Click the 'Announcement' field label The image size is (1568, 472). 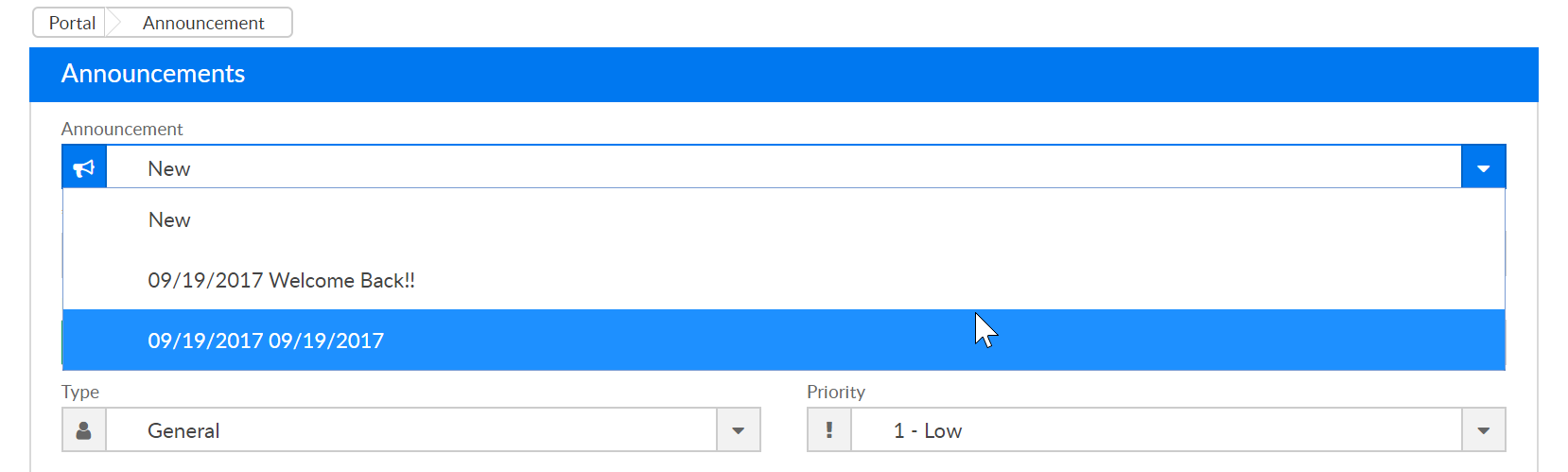pos(122,130)
